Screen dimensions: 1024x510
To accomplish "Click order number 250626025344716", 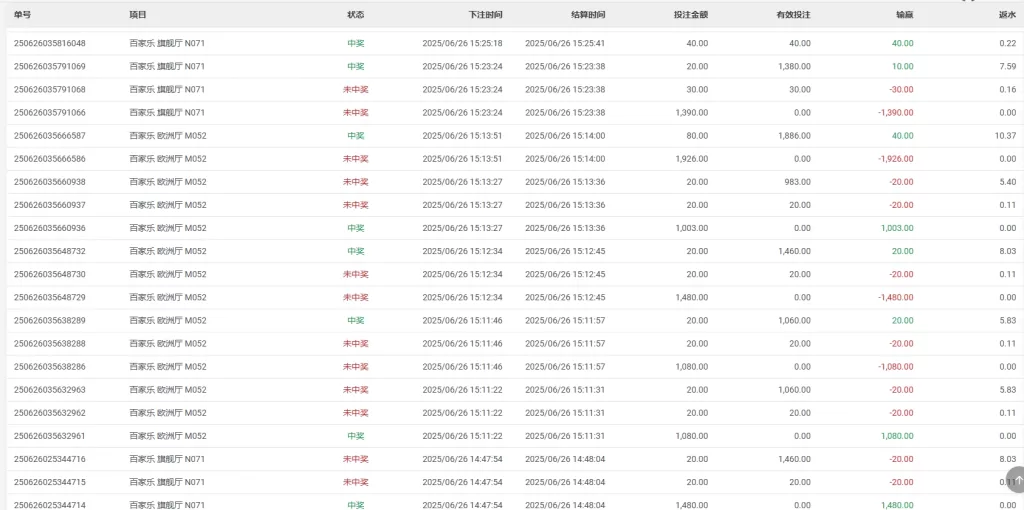I will [50, 459].
